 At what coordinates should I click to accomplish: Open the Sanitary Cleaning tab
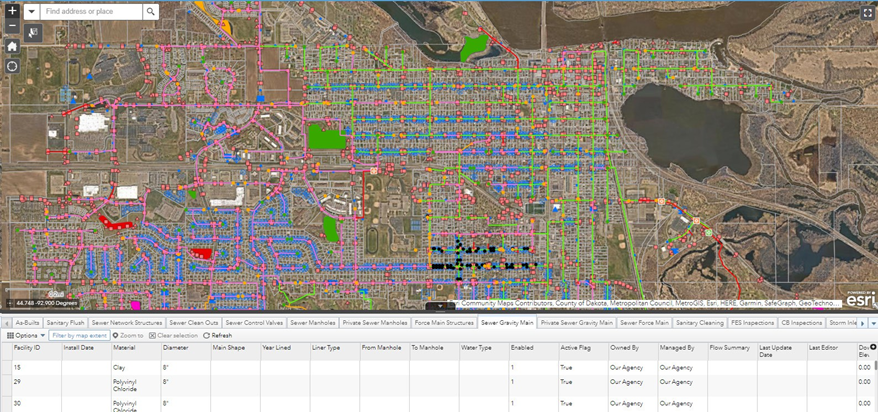click(700, 323)
